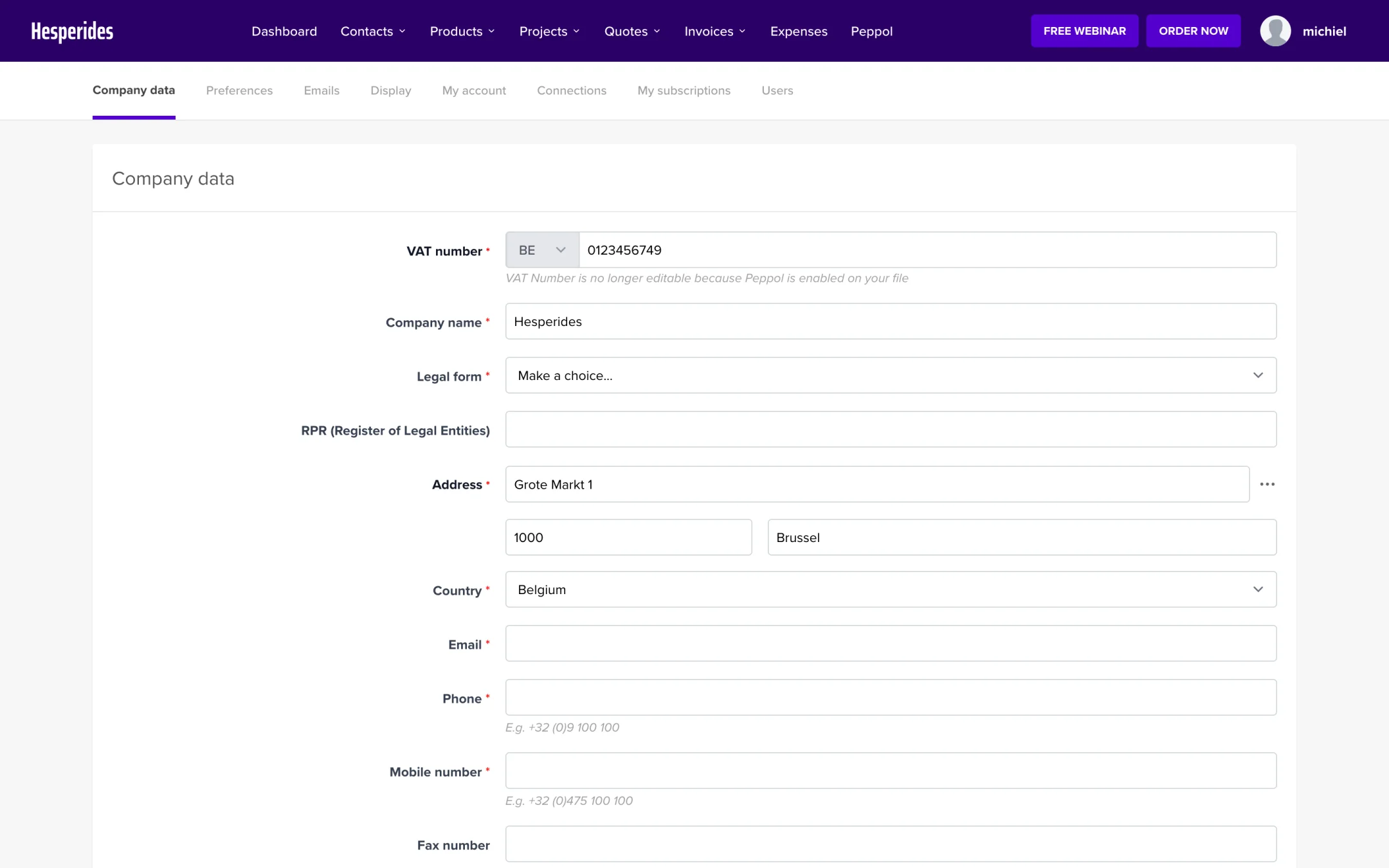Viewport: 1389px width, 868px height.
Task: Click the Company name field
Action: point(891,321)
